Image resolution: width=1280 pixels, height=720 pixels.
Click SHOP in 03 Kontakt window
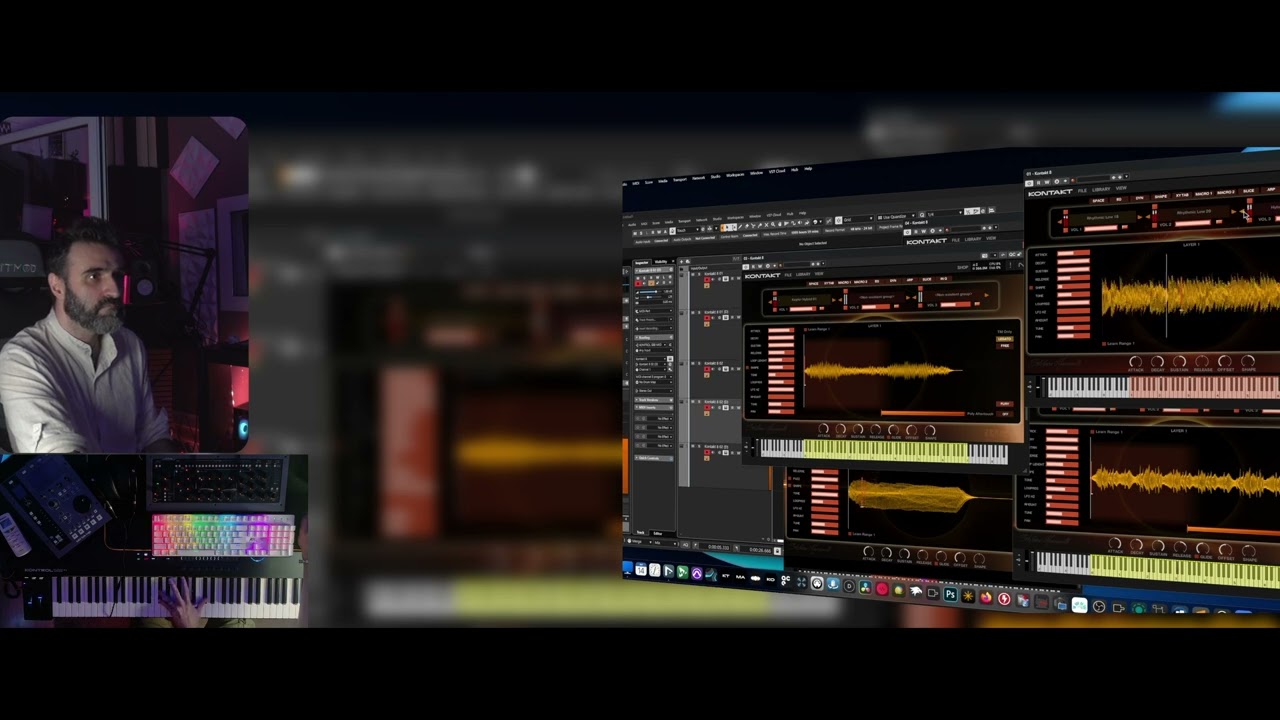pos(962,267)
